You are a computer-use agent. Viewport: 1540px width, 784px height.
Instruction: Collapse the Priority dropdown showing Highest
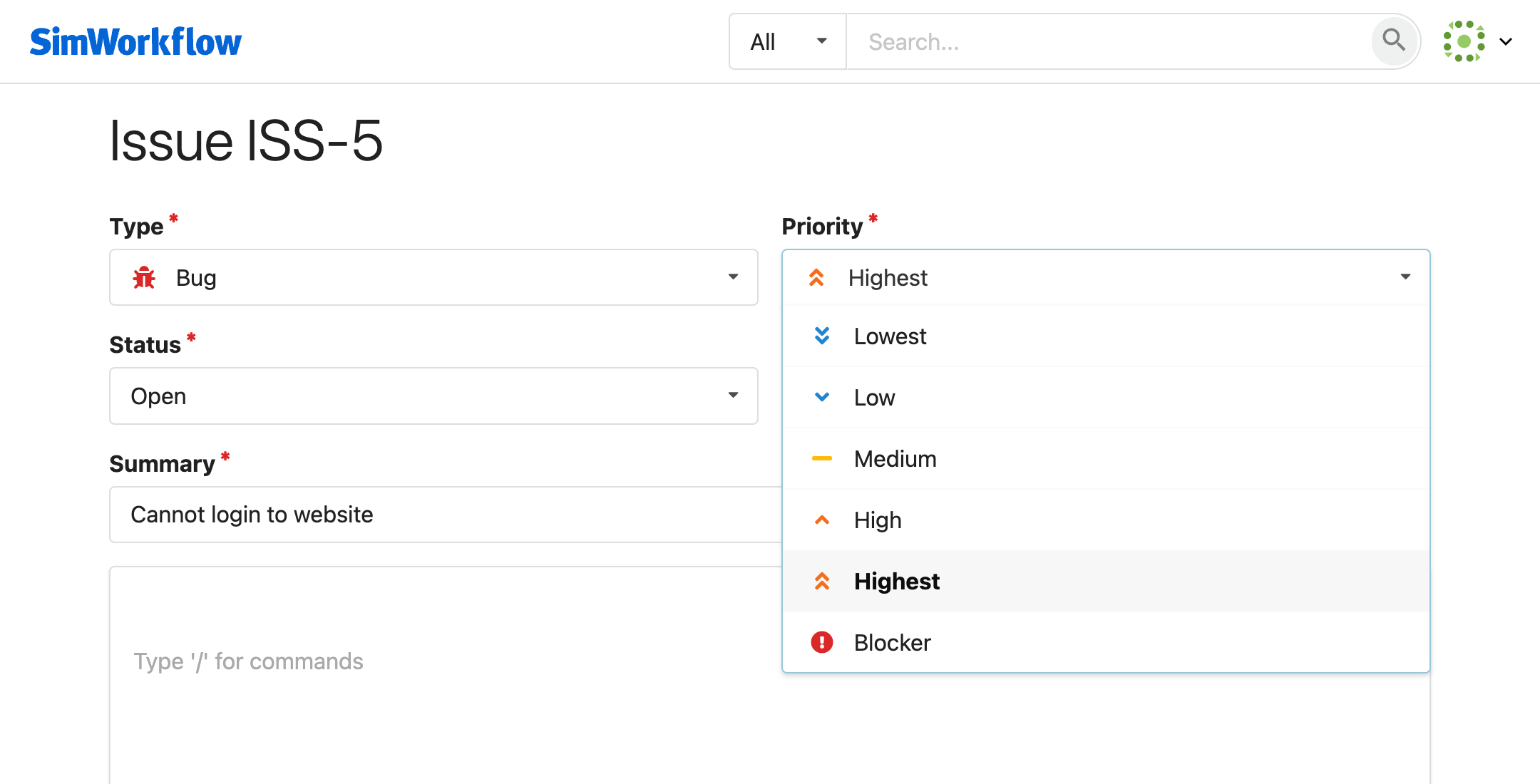[1106, 277]
